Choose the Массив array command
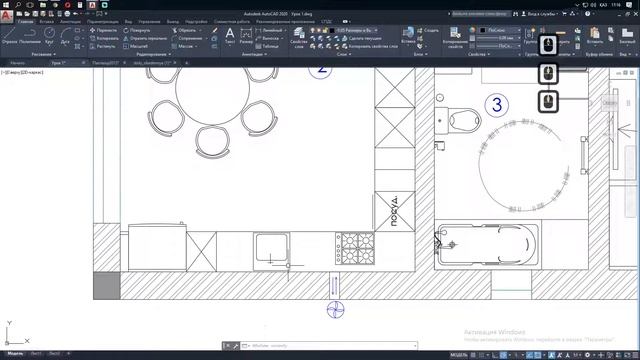This screenshot has width=640, height=360. [x=182, y=46]
